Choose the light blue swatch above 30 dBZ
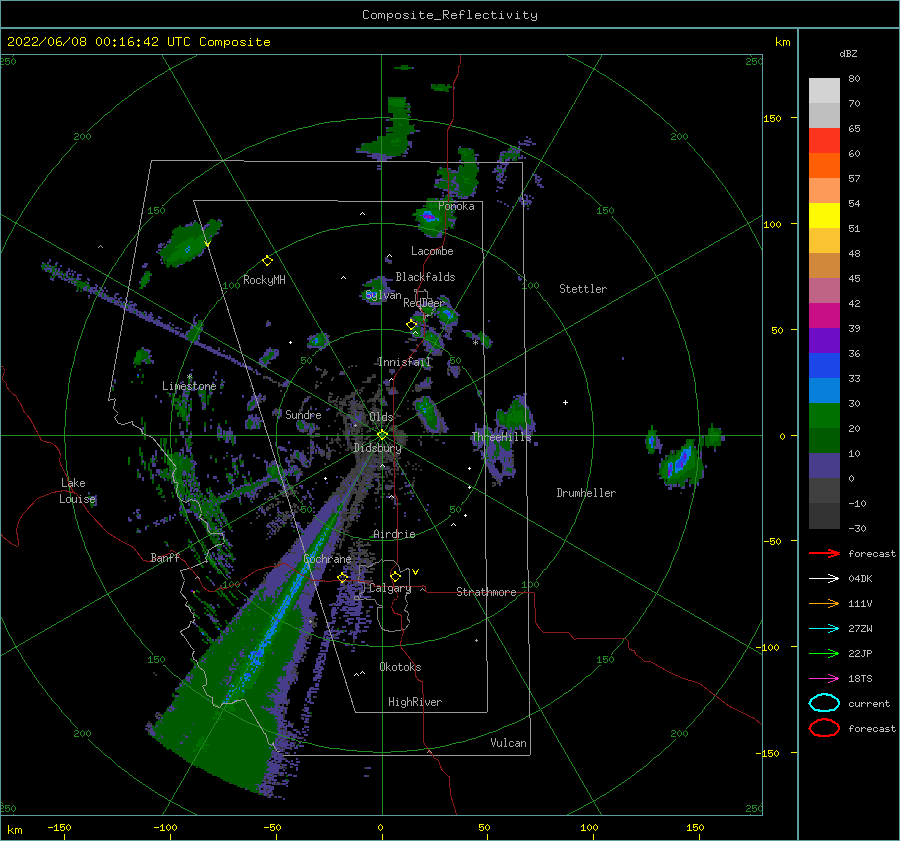The height and width of the screenshot is (841, 900). (824, 390)
